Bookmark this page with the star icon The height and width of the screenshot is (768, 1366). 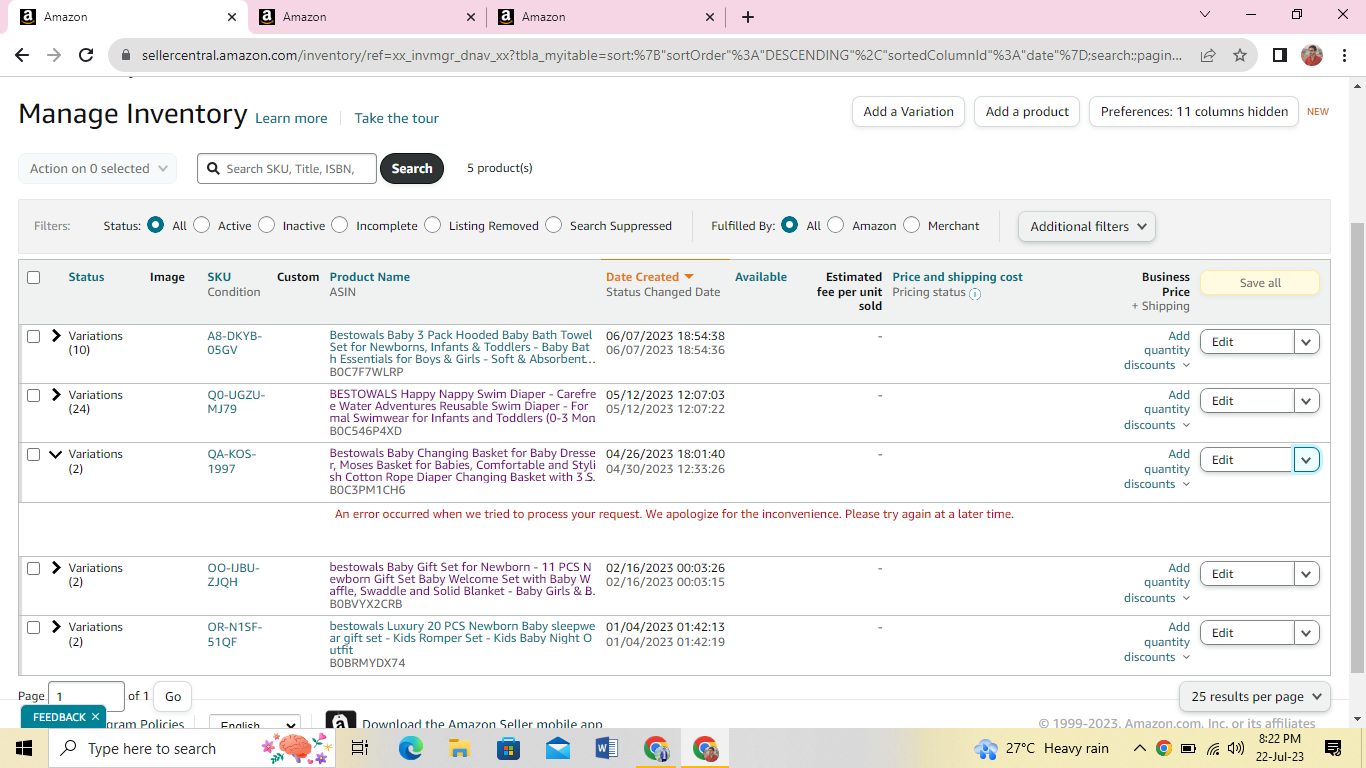coord(1240,55)
